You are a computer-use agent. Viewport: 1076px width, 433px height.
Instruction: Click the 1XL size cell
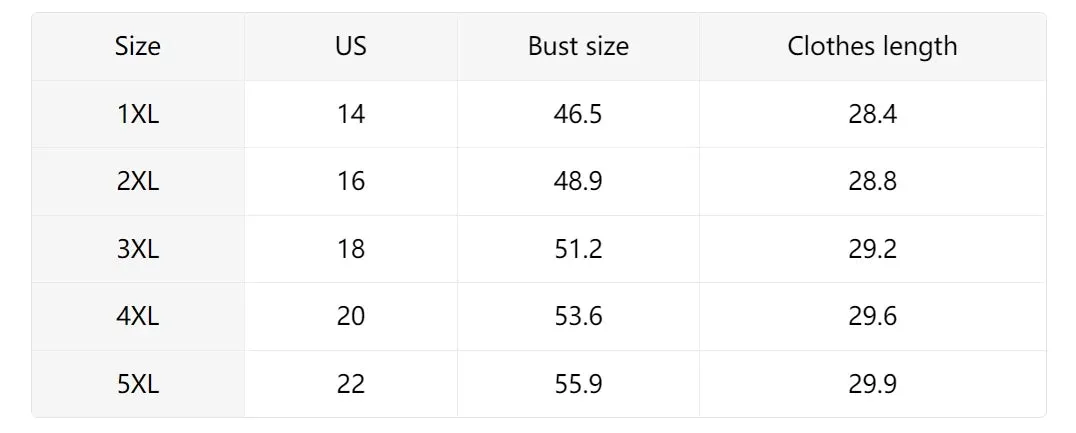click(138, 114)
